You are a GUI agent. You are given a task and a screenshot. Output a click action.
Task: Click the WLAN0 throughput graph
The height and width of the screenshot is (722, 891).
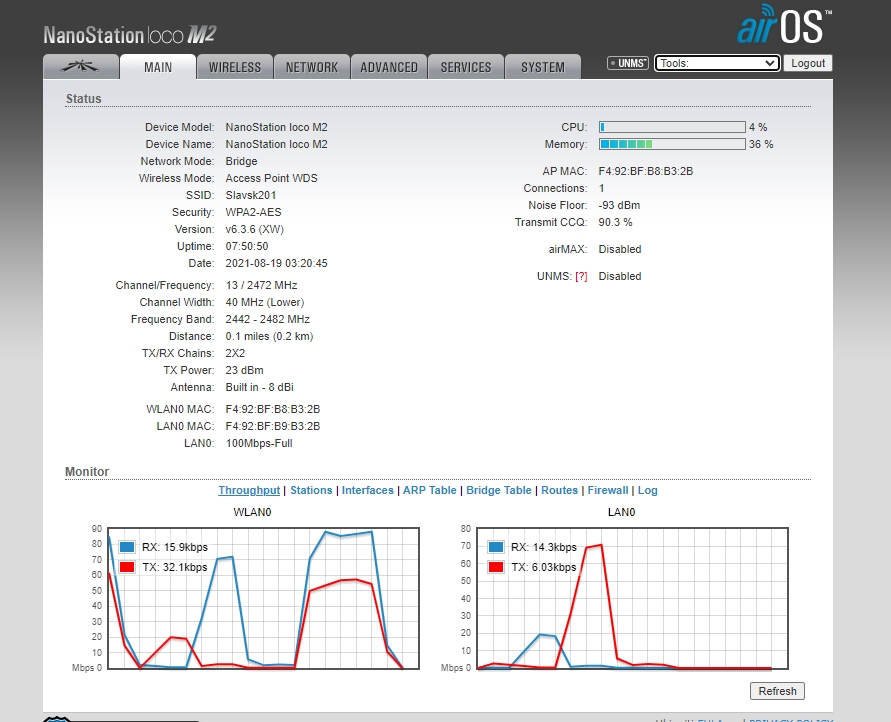click(263, 598)
